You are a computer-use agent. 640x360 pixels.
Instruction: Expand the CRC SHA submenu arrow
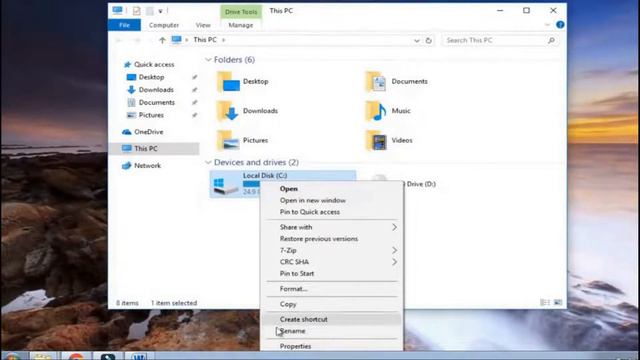click(x=394, y=262)
